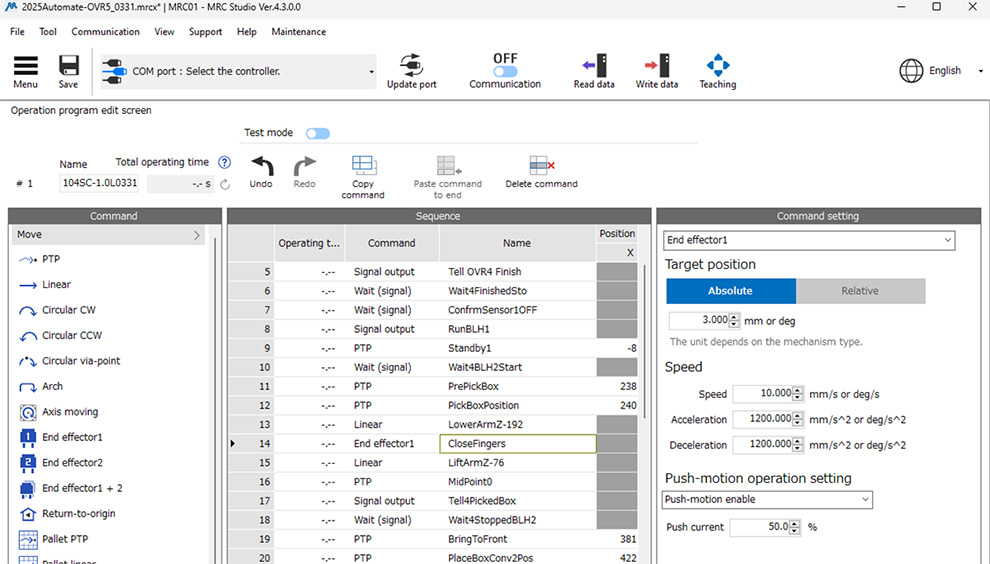
Task: Select Relative target position
Action: click(860, 291)
